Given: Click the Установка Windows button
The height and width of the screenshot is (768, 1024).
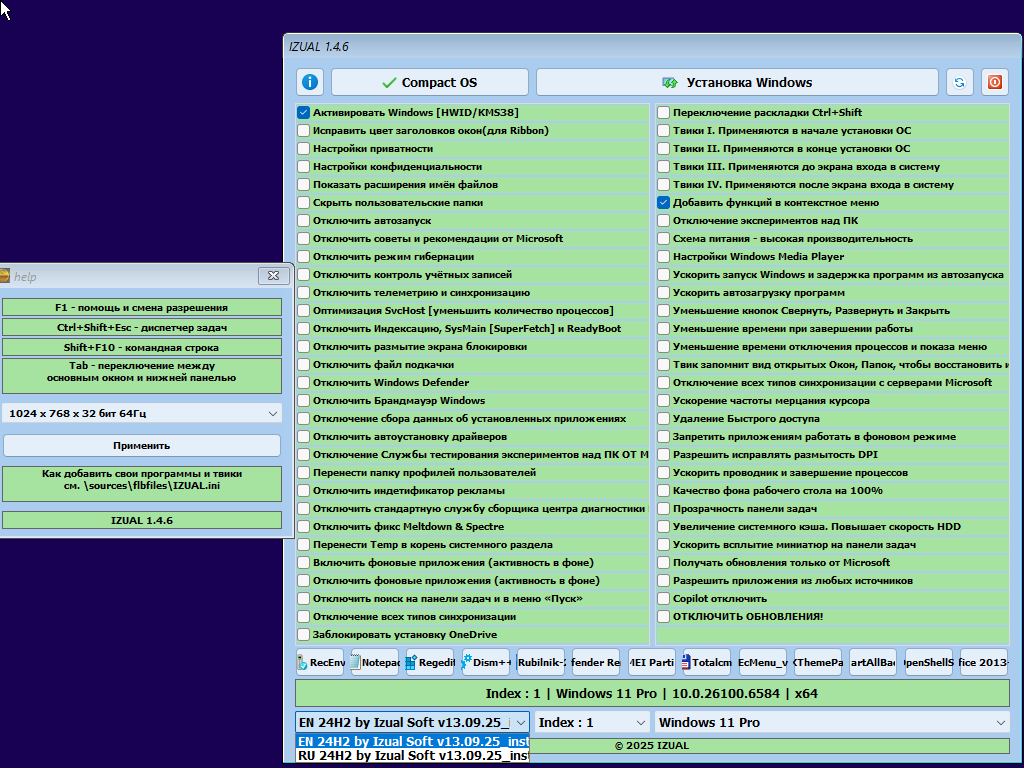Looking at the screenshot, I should tap(737, 82).
